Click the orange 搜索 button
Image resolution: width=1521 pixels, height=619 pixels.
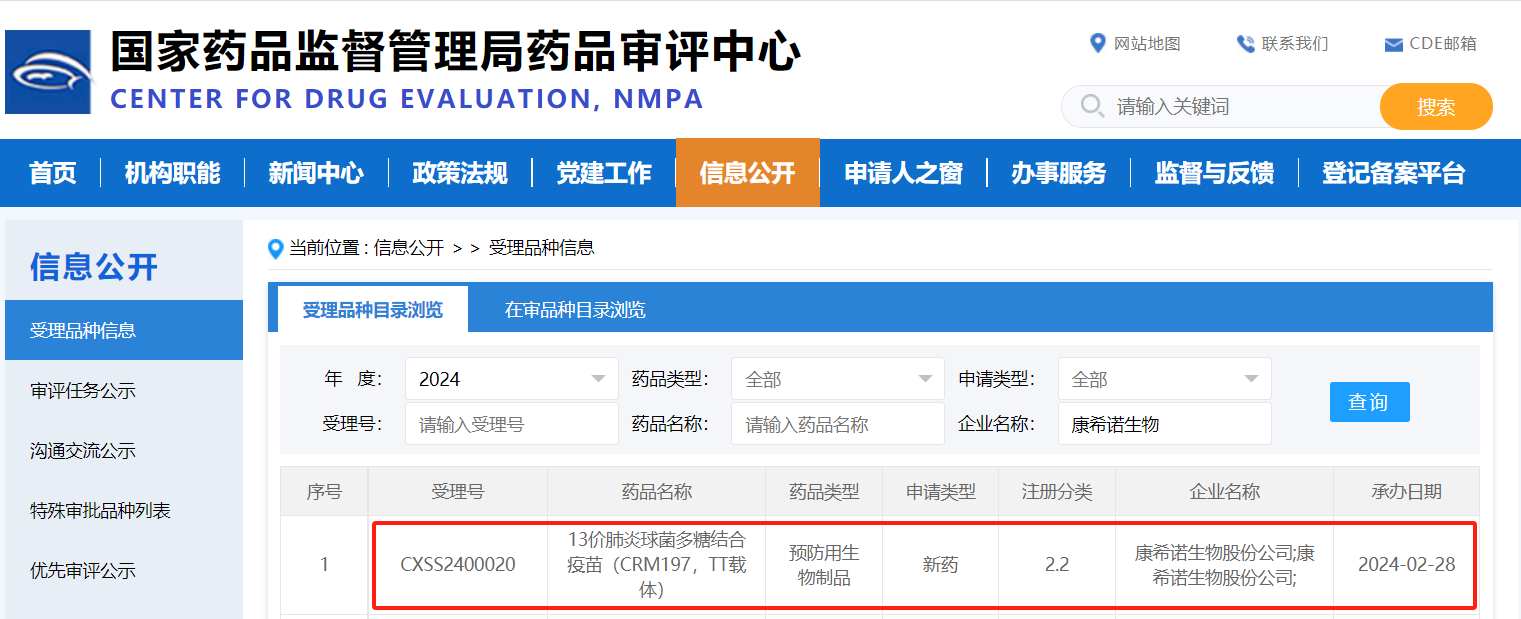[1436, 107]
